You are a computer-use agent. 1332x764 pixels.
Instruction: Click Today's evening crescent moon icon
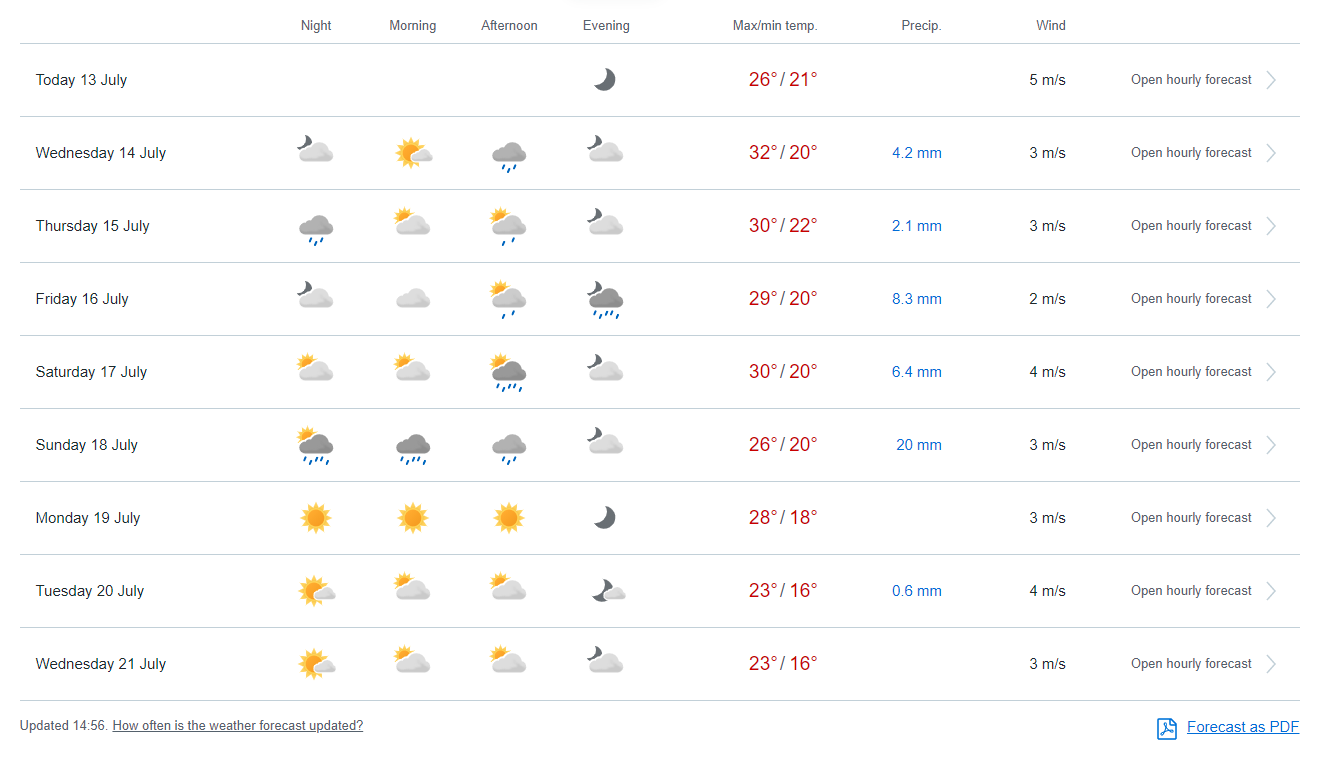[x=604, y=80]
